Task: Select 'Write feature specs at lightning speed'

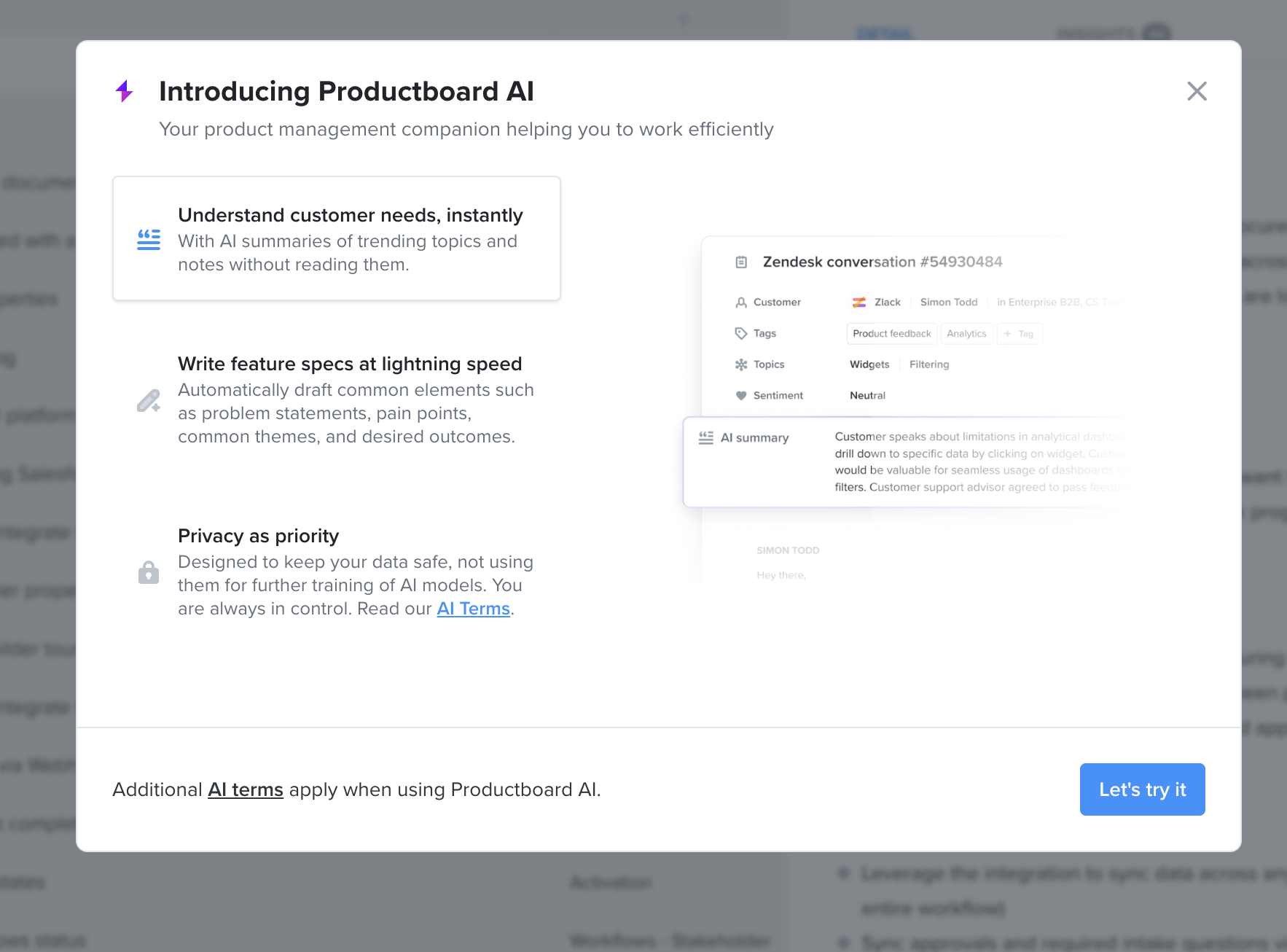Action: [350, 364]
